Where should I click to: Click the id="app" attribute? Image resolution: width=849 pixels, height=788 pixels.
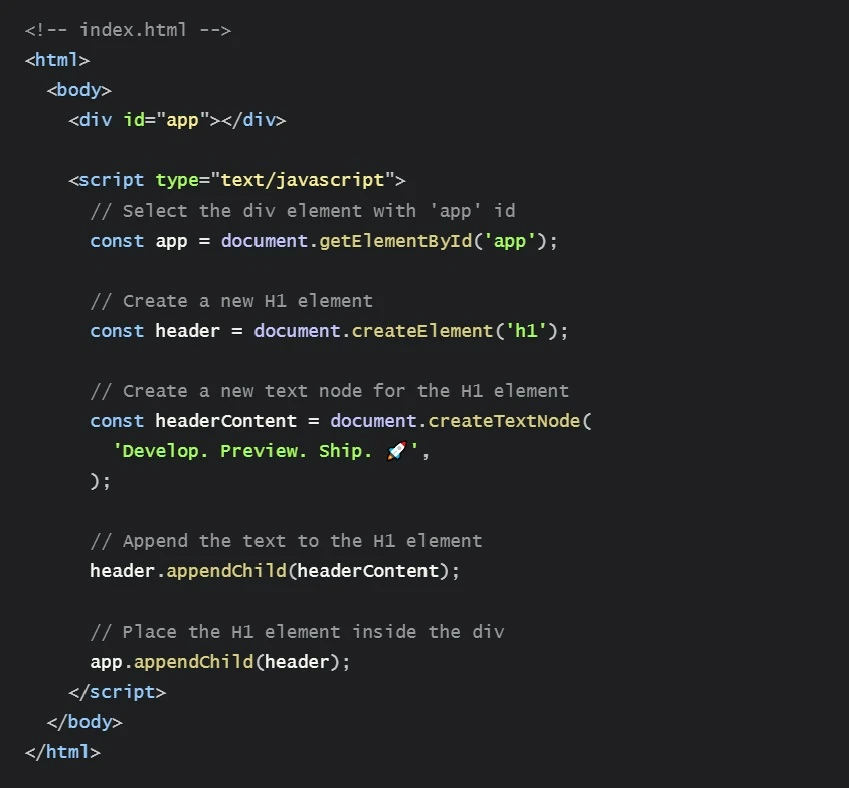(166, 120)
